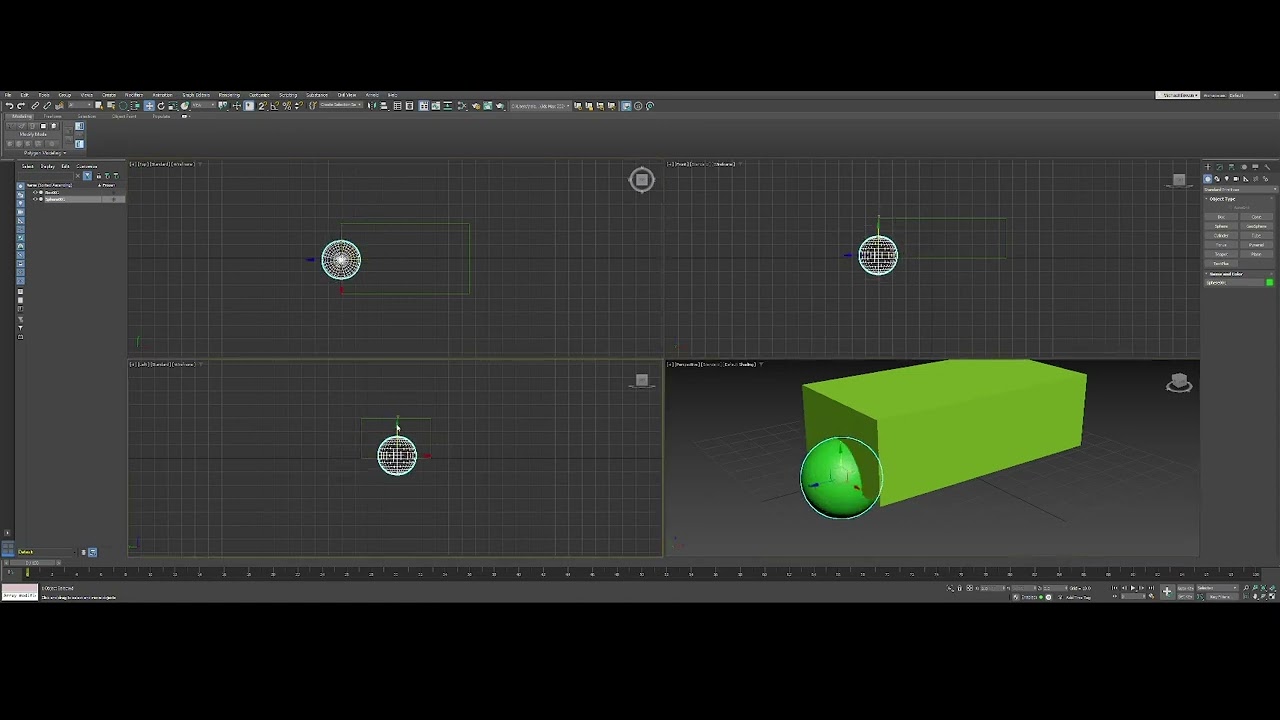Select the Lights category icon
Viewport: 1280px width, 720px height.
point(1227,179)
